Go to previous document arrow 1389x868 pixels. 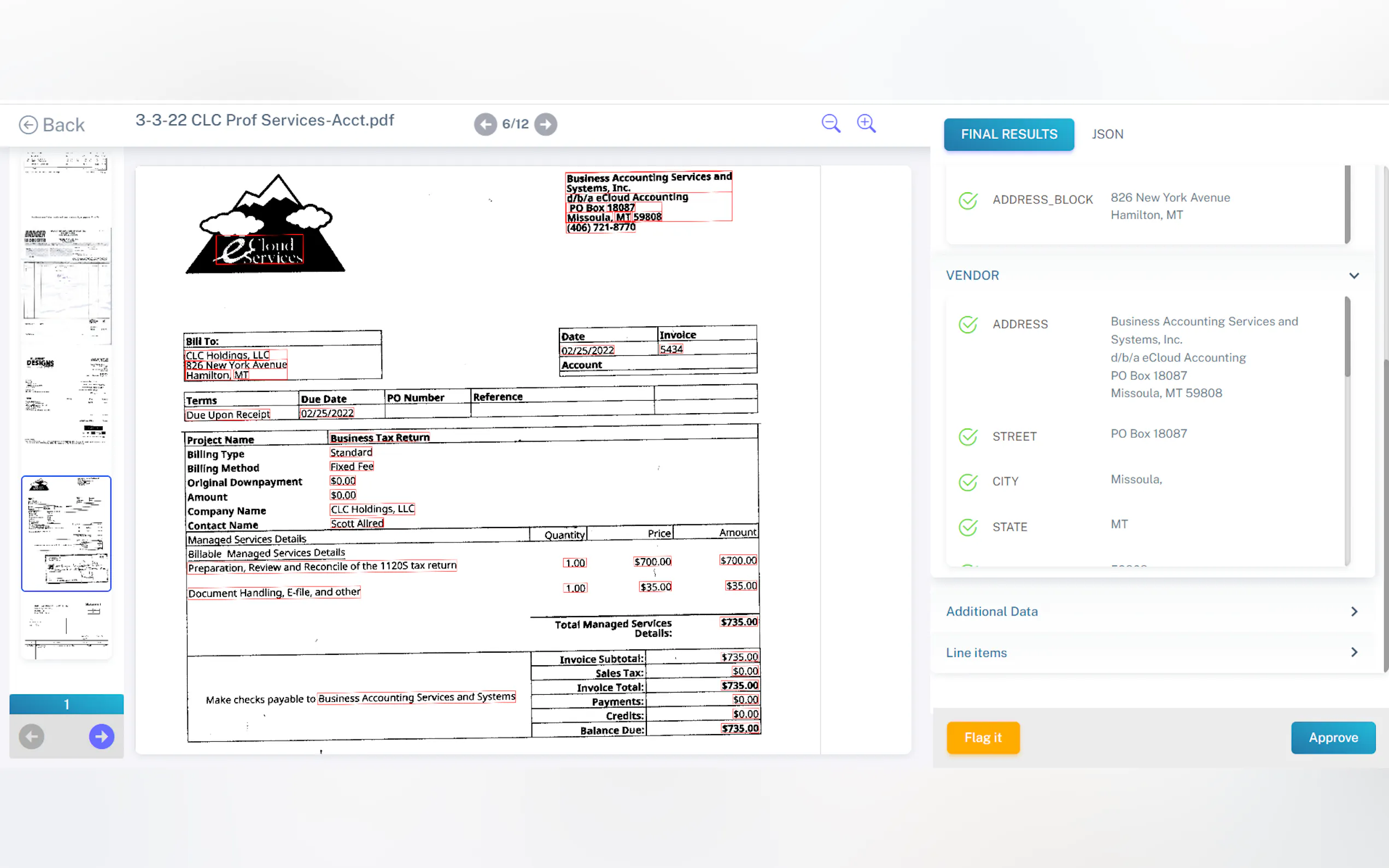485,124
